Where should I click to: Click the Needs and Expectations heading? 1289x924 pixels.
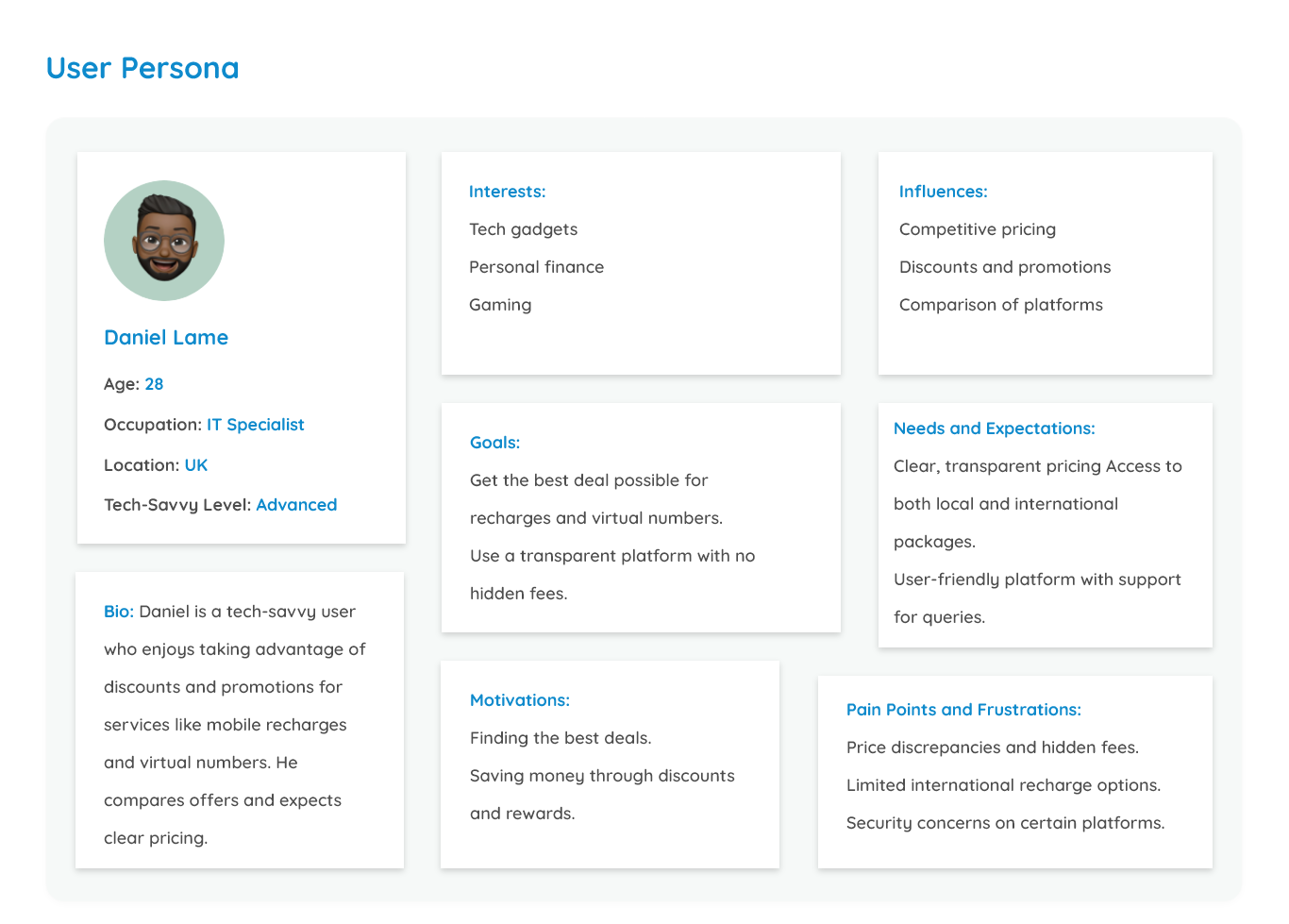(995, 428)
